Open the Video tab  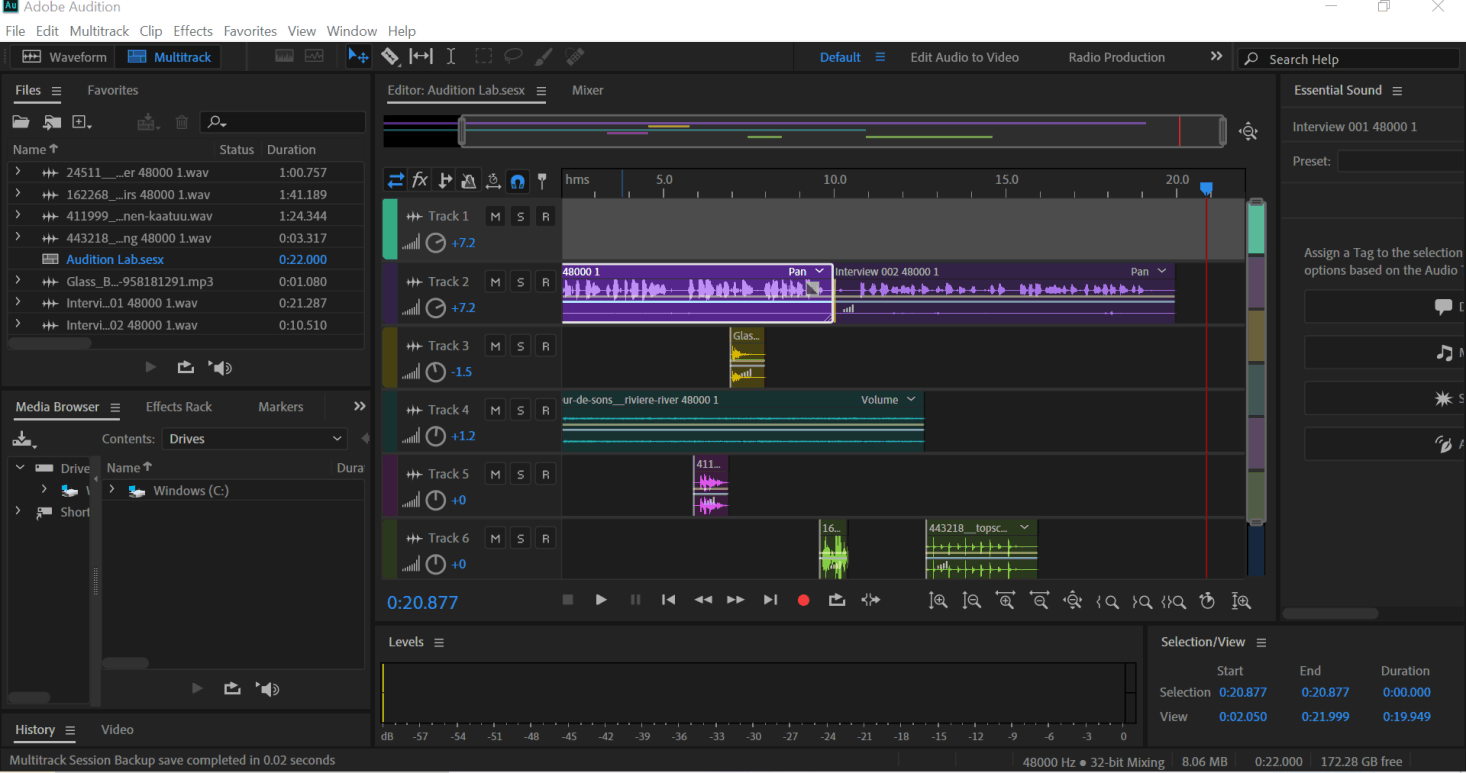click(x=117, y=729)
